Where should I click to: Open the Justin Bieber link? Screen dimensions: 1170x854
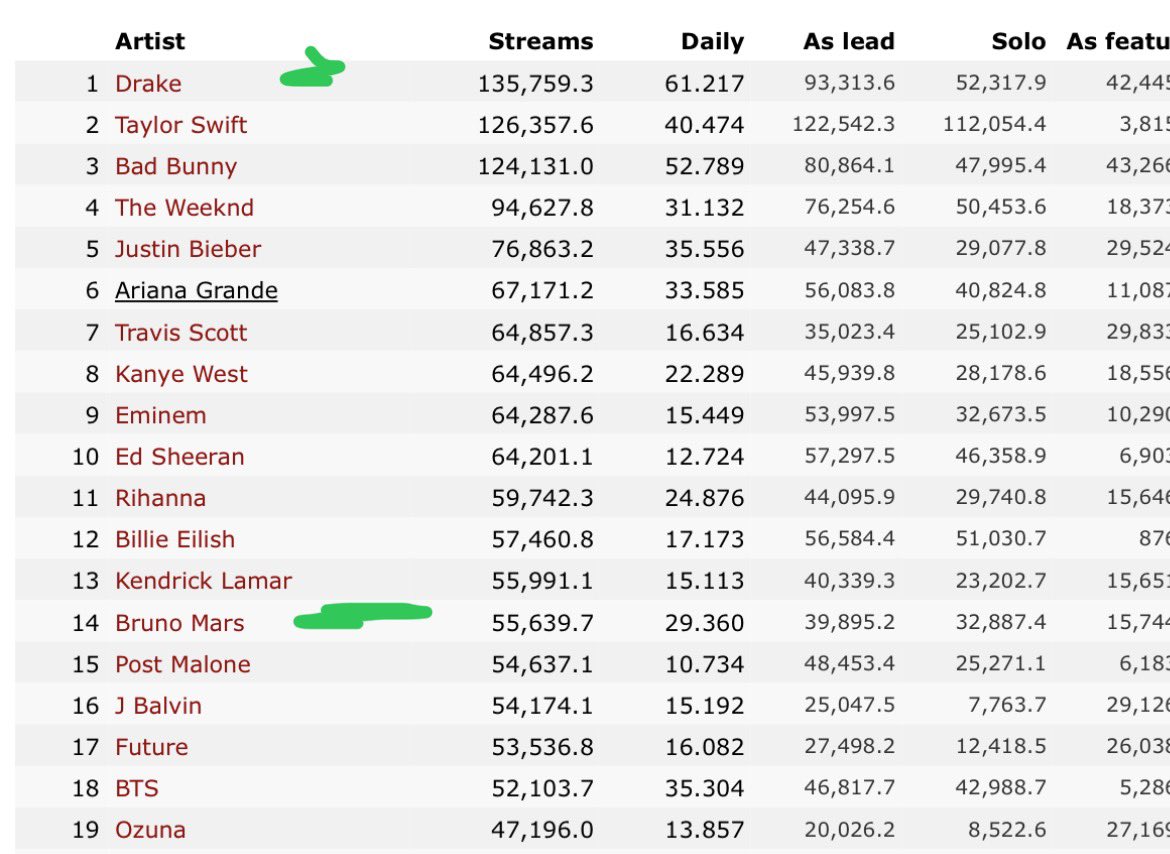click(188, 249)
